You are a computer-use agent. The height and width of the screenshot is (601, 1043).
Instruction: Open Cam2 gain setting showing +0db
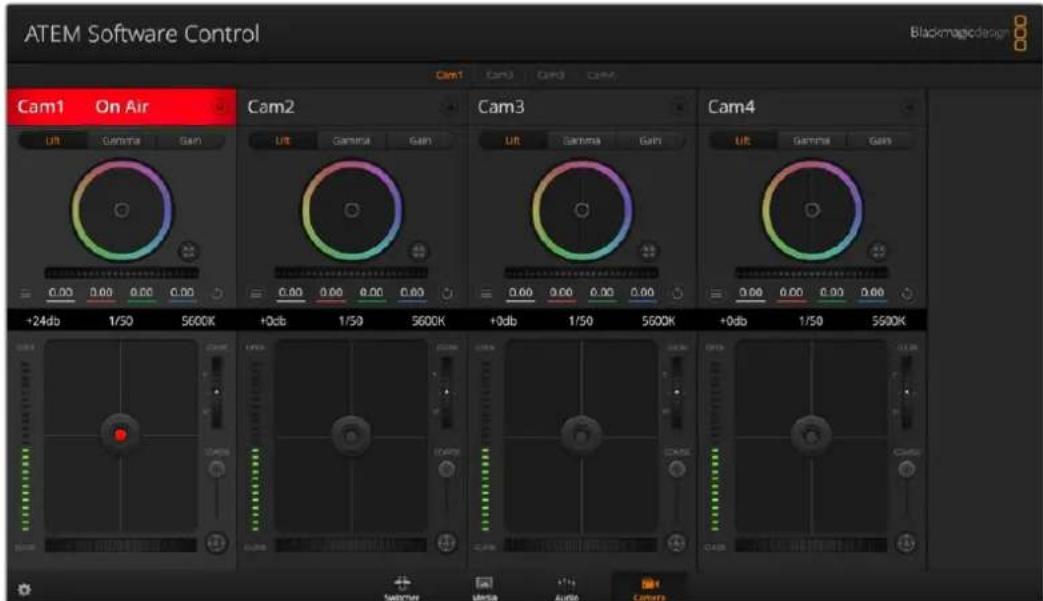click(x=273, y=321)
